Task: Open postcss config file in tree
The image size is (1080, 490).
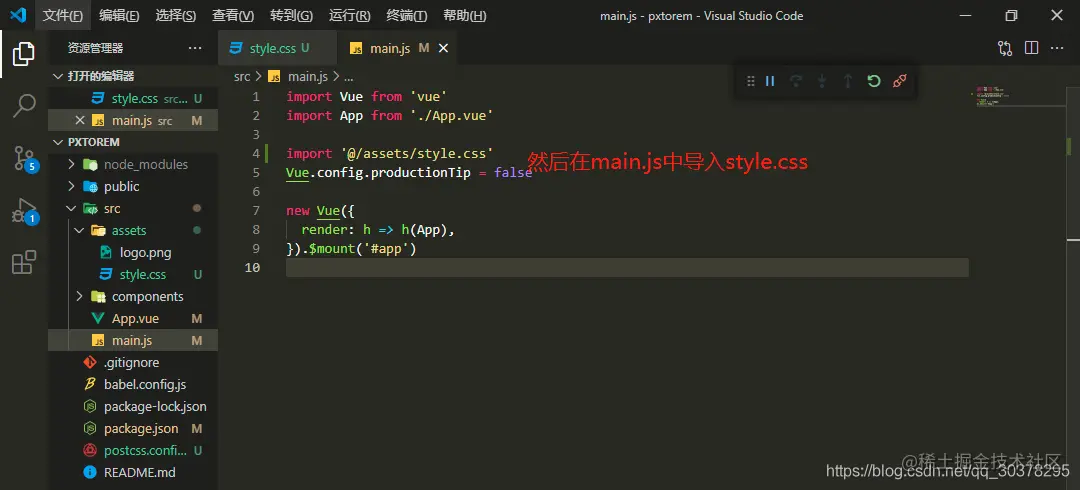Action: pyautogui.click(x=133, y=451)
